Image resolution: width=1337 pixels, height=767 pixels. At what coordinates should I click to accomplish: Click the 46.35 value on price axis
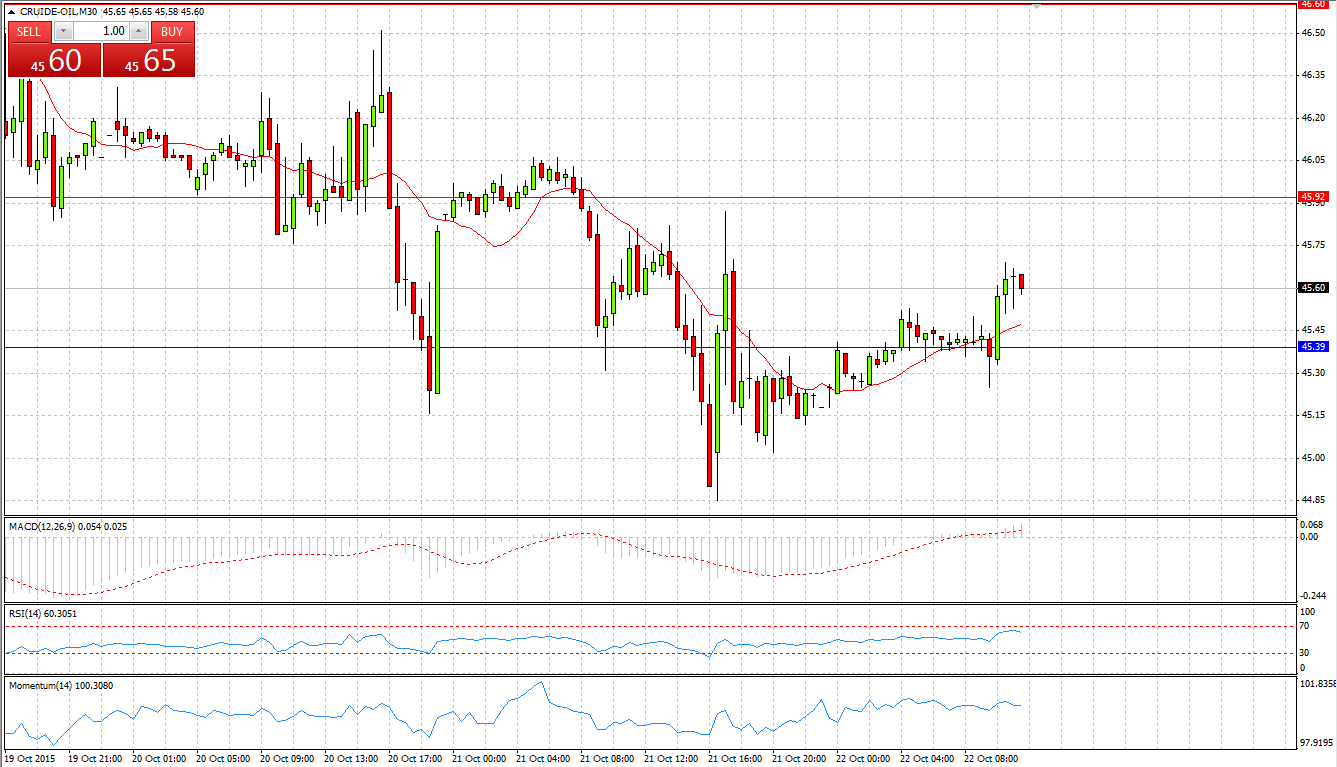[x=1312, y=75]
